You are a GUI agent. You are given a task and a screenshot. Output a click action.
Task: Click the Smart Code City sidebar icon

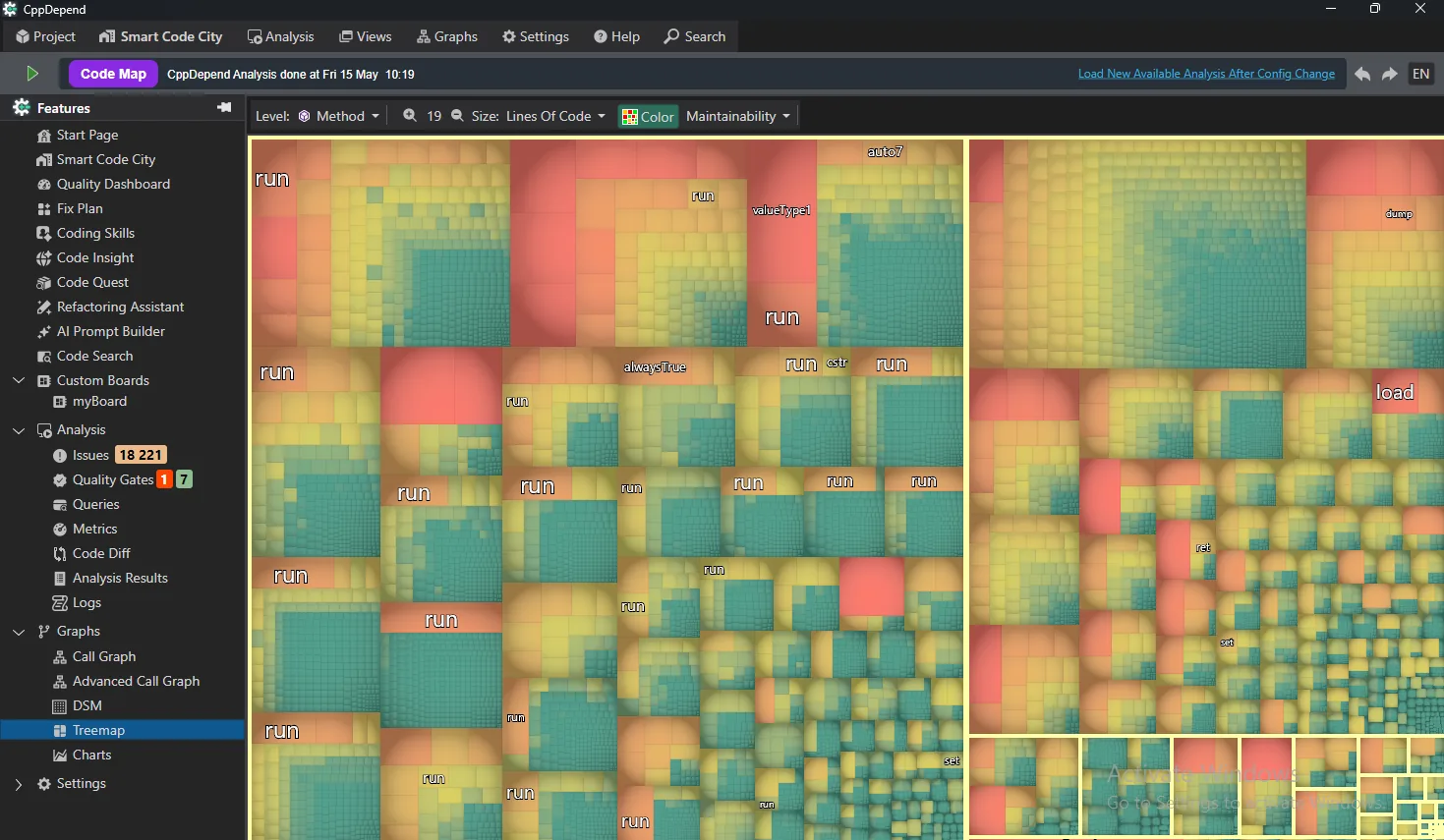pos(43,160)
